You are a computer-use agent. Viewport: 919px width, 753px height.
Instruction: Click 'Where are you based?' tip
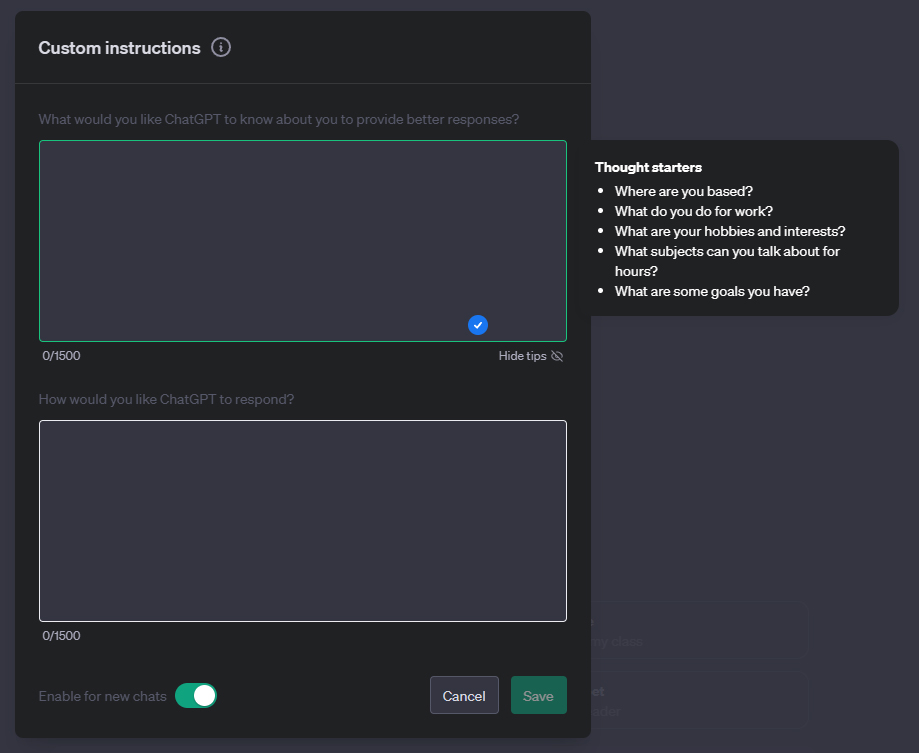[683, 192]
